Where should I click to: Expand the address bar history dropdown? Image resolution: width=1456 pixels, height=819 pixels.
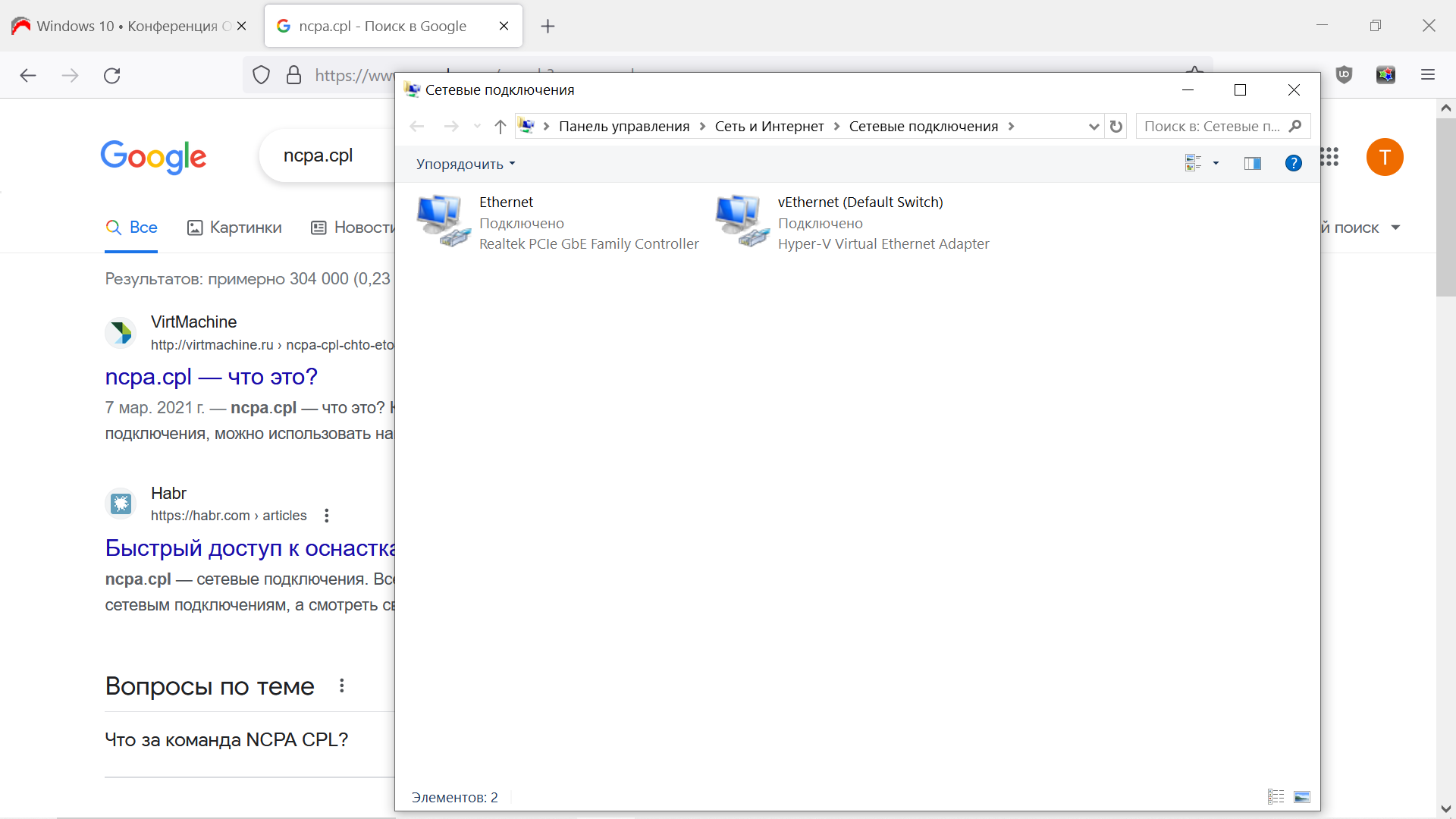tap(1094, 127)
